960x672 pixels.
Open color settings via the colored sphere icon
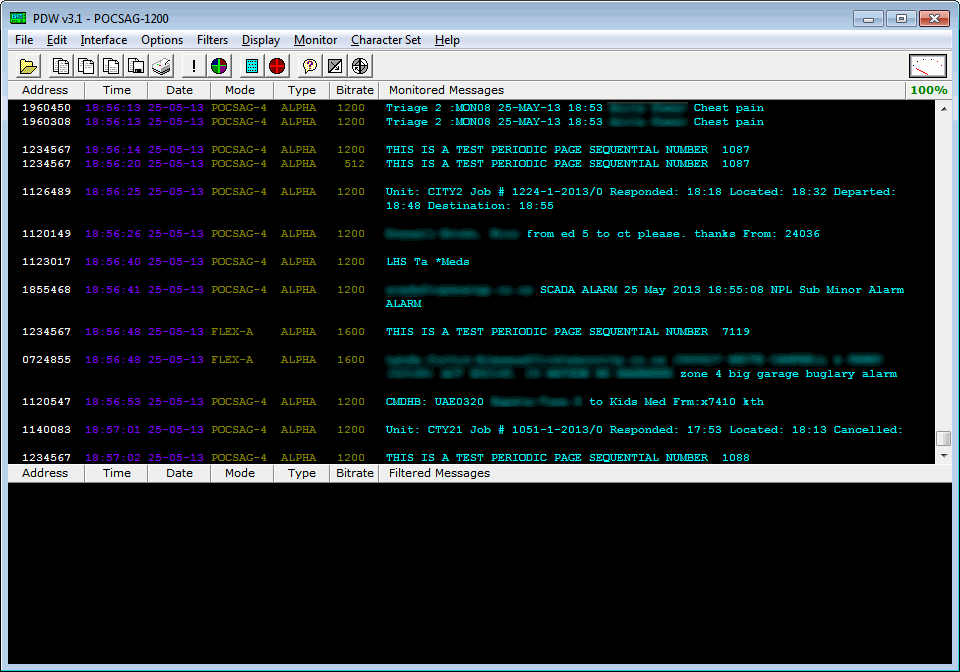(x=218, y=66)
